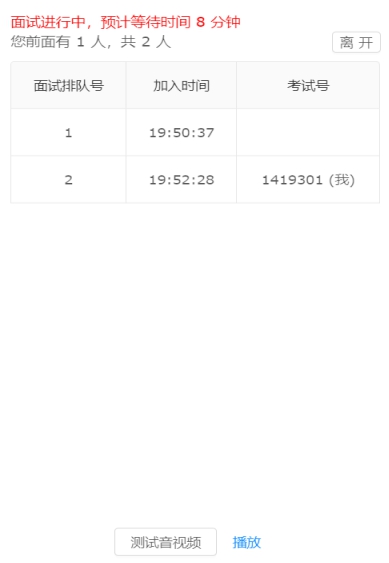
Task: Click the empty 考试号 cell in first row
Action: point(308,132)
